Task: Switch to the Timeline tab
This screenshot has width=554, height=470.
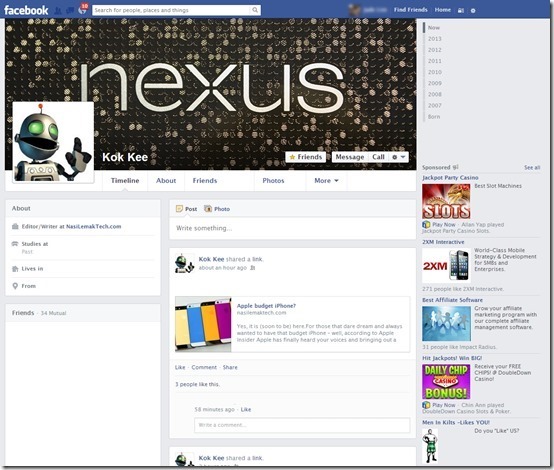Action: click(x=125, y=181)
